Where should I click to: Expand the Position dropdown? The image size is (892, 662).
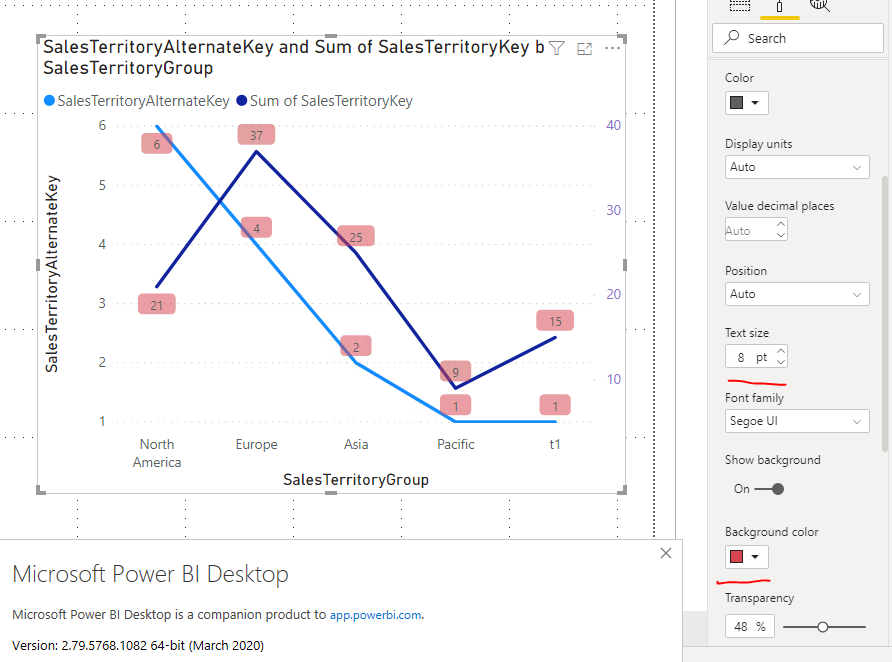click(x=797, y=294)
